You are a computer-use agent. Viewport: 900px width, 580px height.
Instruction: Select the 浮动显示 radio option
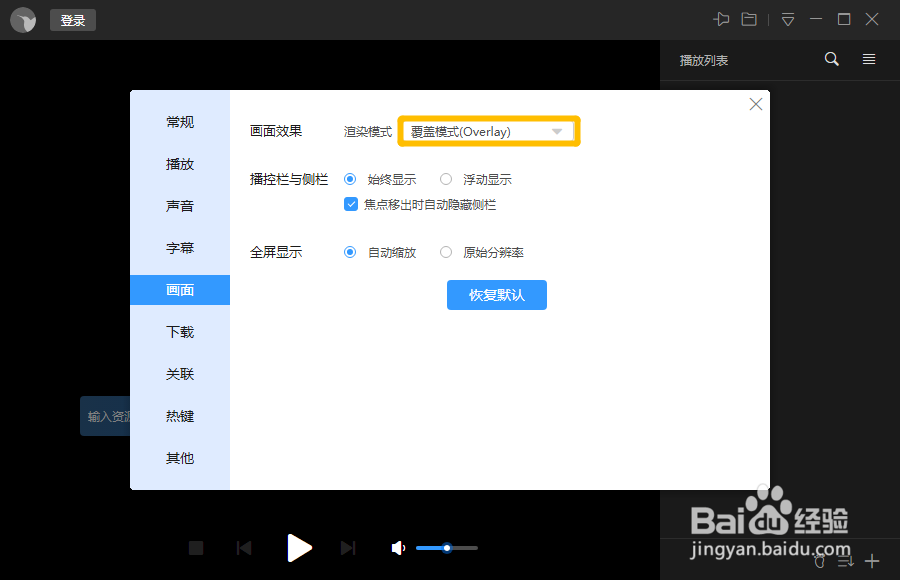(x=445, y=179)
